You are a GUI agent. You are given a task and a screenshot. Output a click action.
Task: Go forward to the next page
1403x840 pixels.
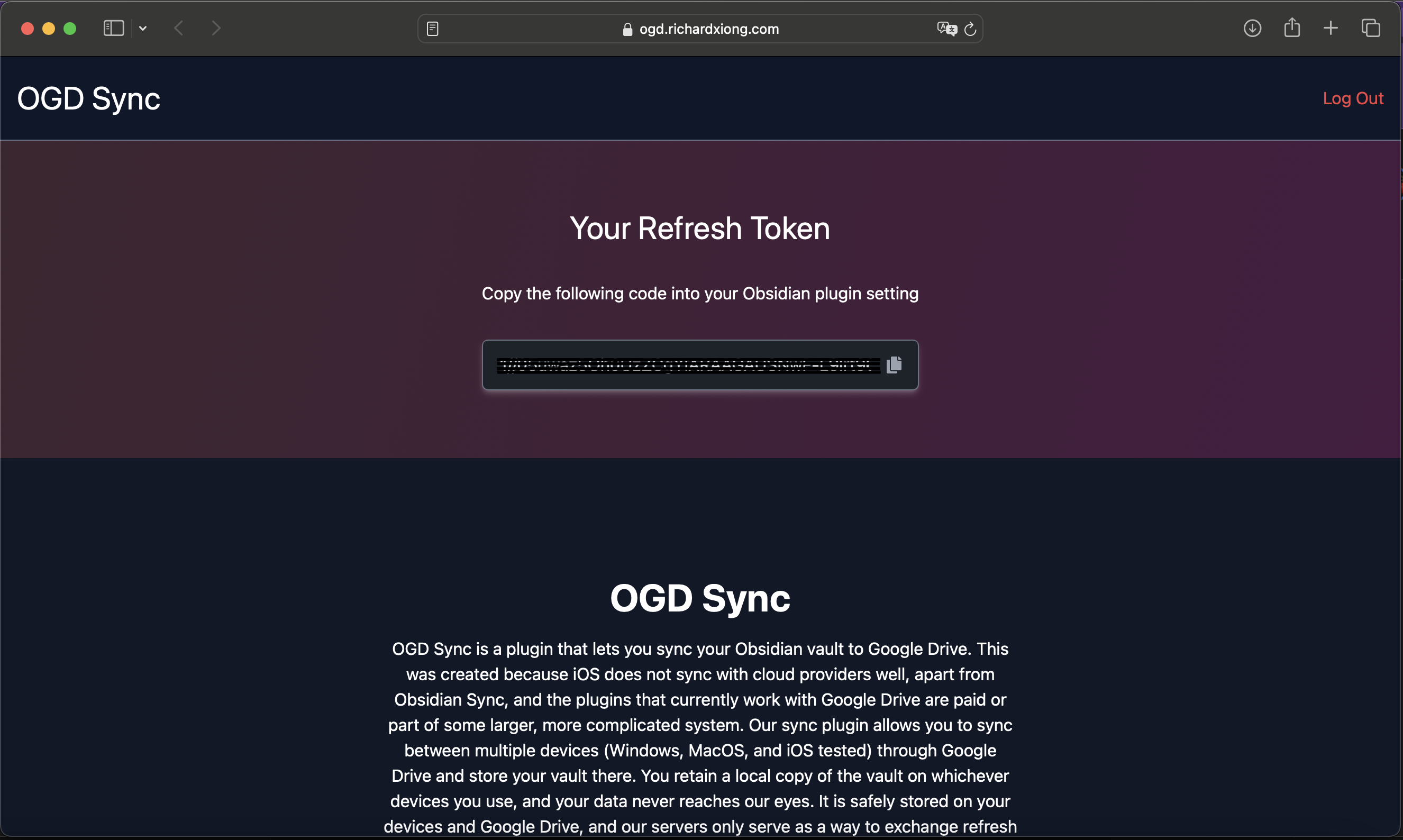pyautogui.click(x=216, y=29)
